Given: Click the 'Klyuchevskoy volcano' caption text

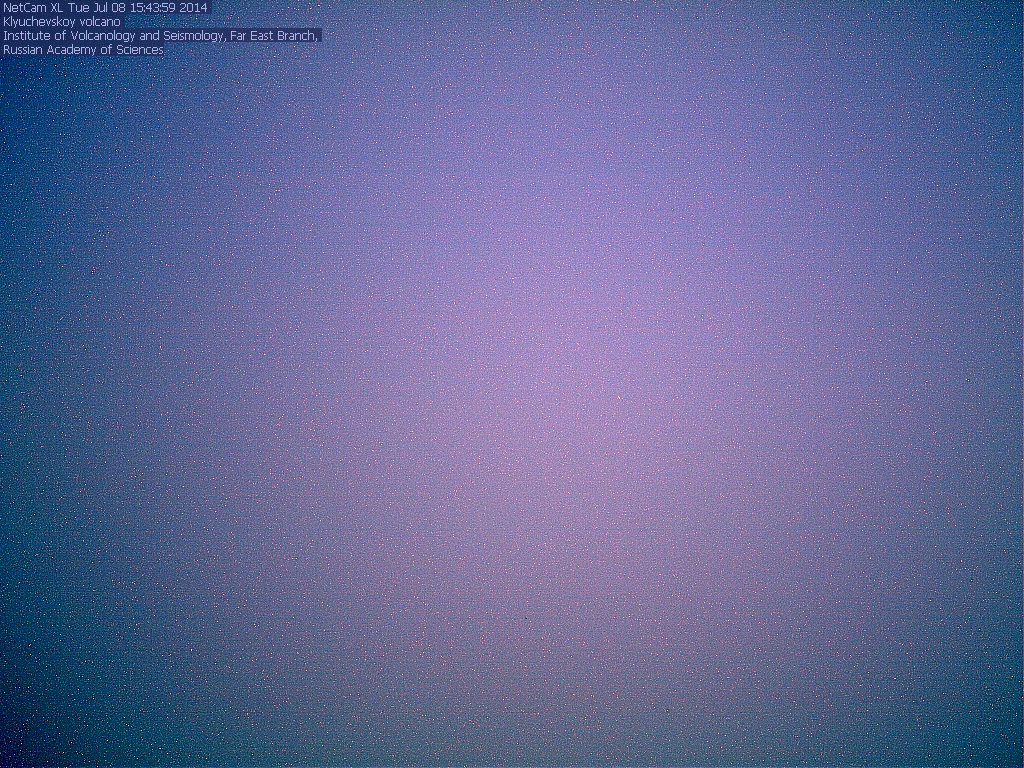Looking at the screenshot, I should tap(62, 22).
